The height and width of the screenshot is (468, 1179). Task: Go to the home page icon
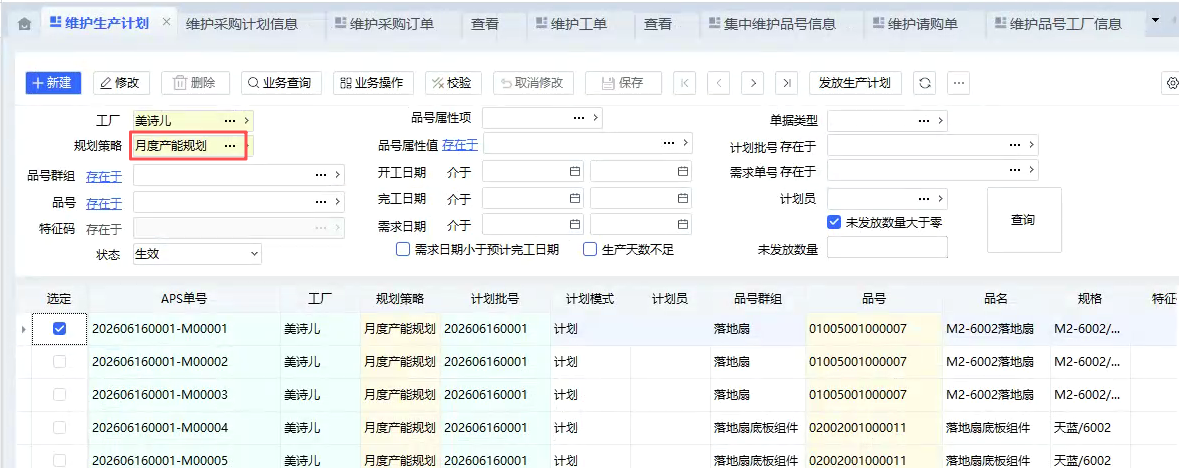pos(24,24)
